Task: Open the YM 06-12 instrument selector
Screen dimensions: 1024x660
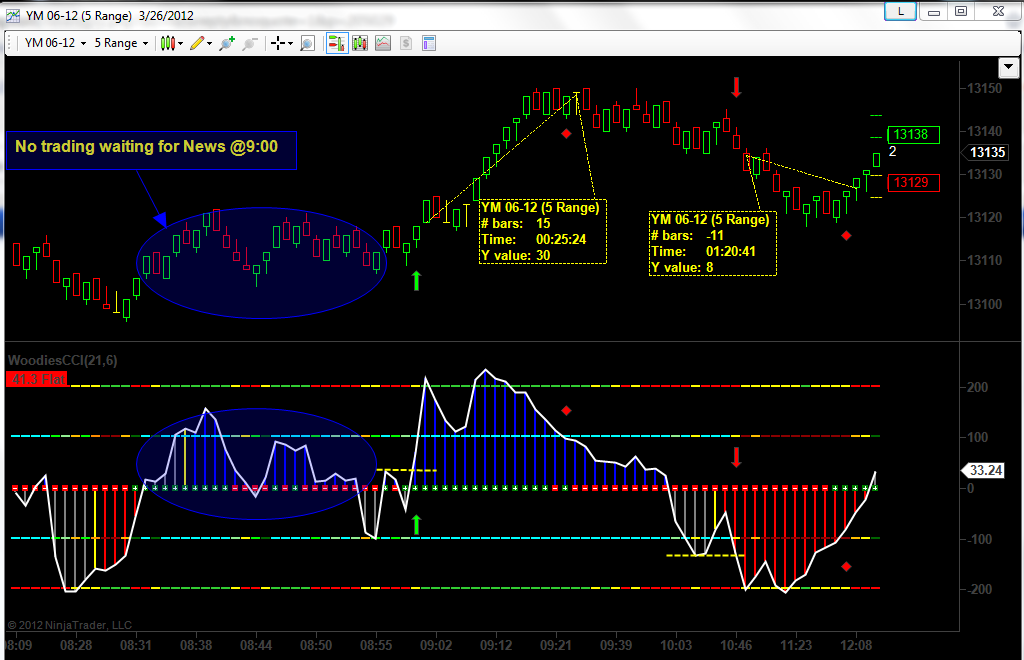Action: point(55,43)
